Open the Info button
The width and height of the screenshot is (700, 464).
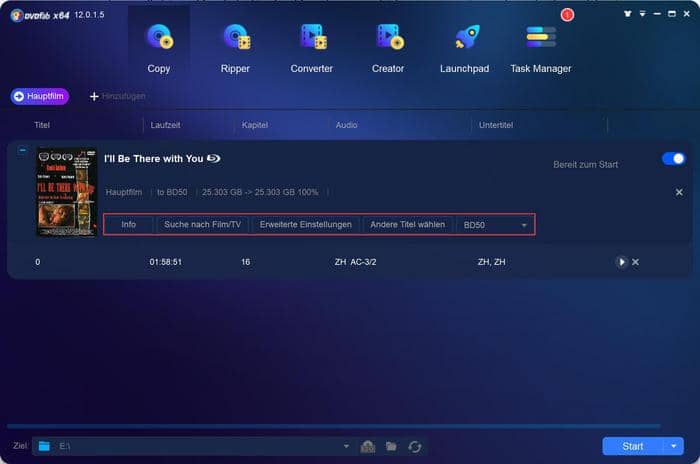point(129,225)
